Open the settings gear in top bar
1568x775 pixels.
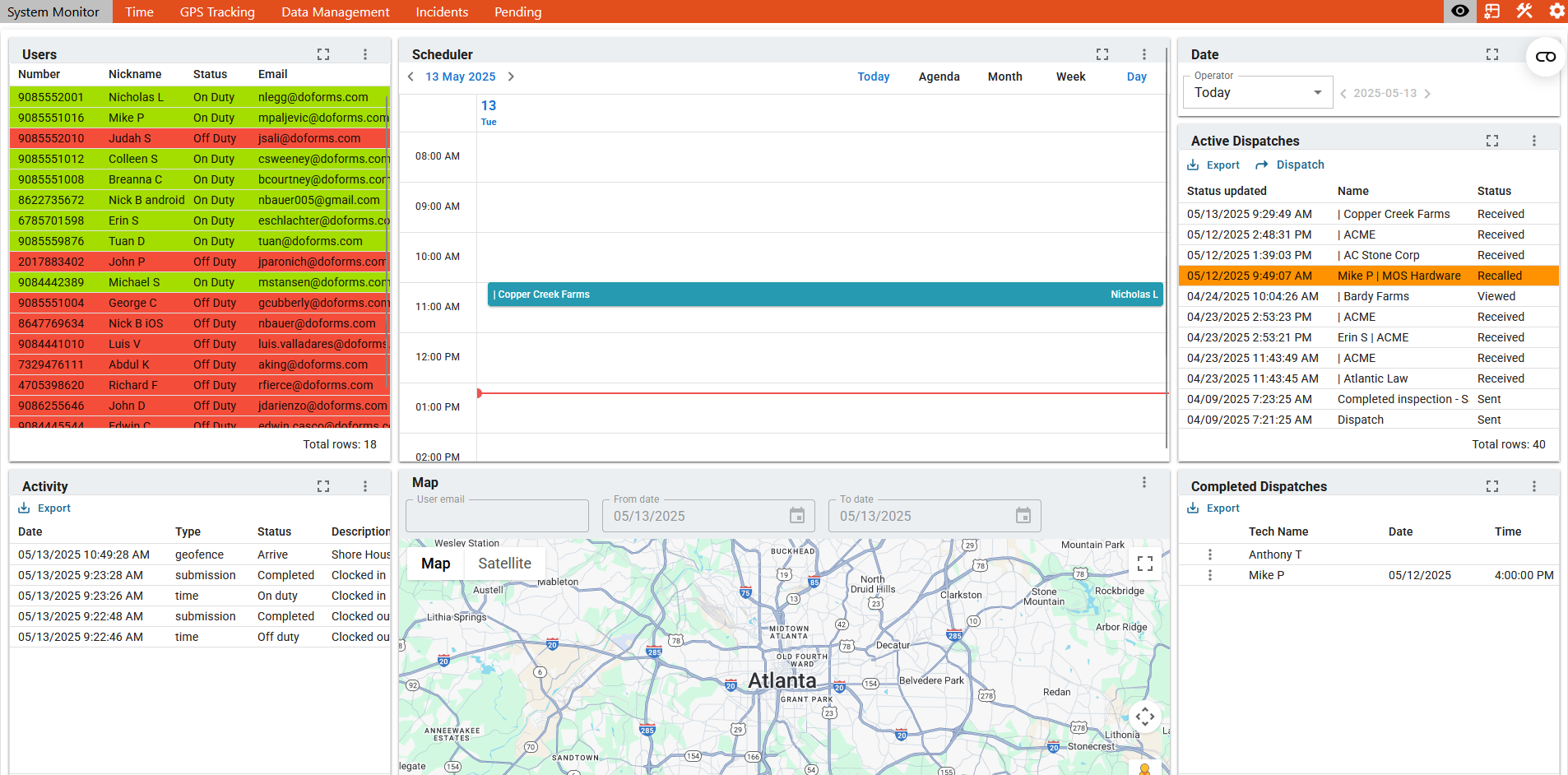click(1556, 11)
